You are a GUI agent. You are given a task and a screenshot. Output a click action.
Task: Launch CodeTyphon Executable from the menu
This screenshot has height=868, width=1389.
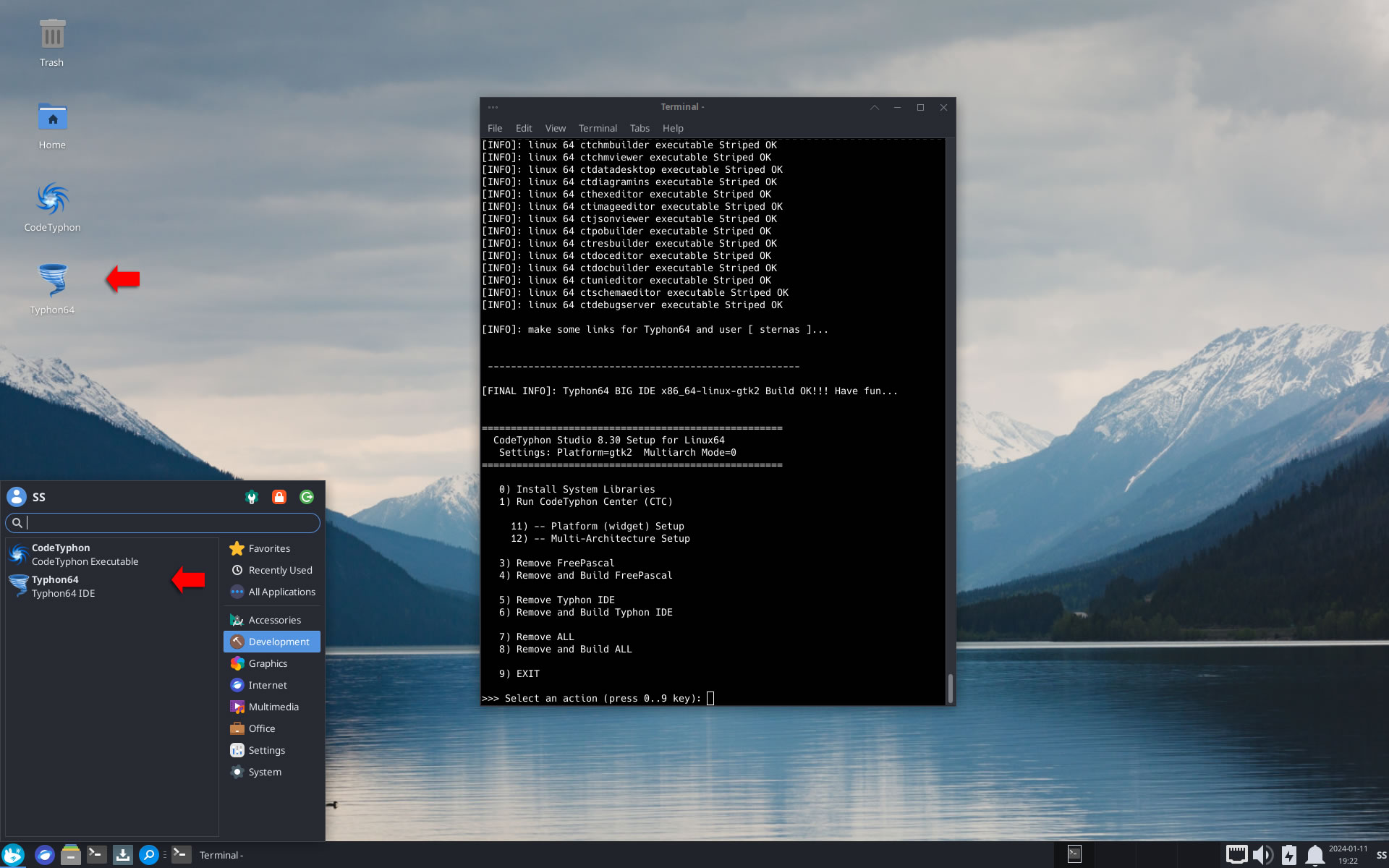111,555
